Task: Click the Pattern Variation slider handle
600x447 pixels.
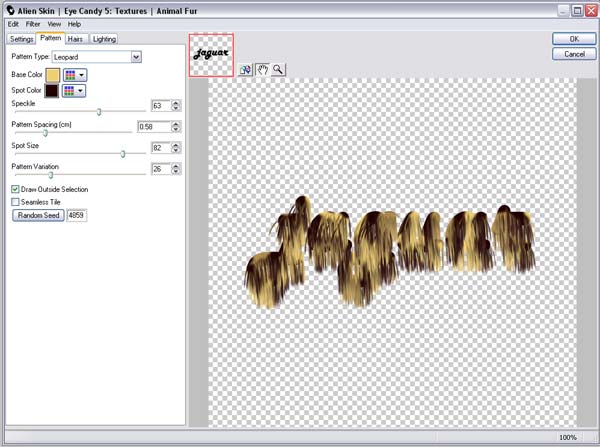Action: click(x=51, y=175)
